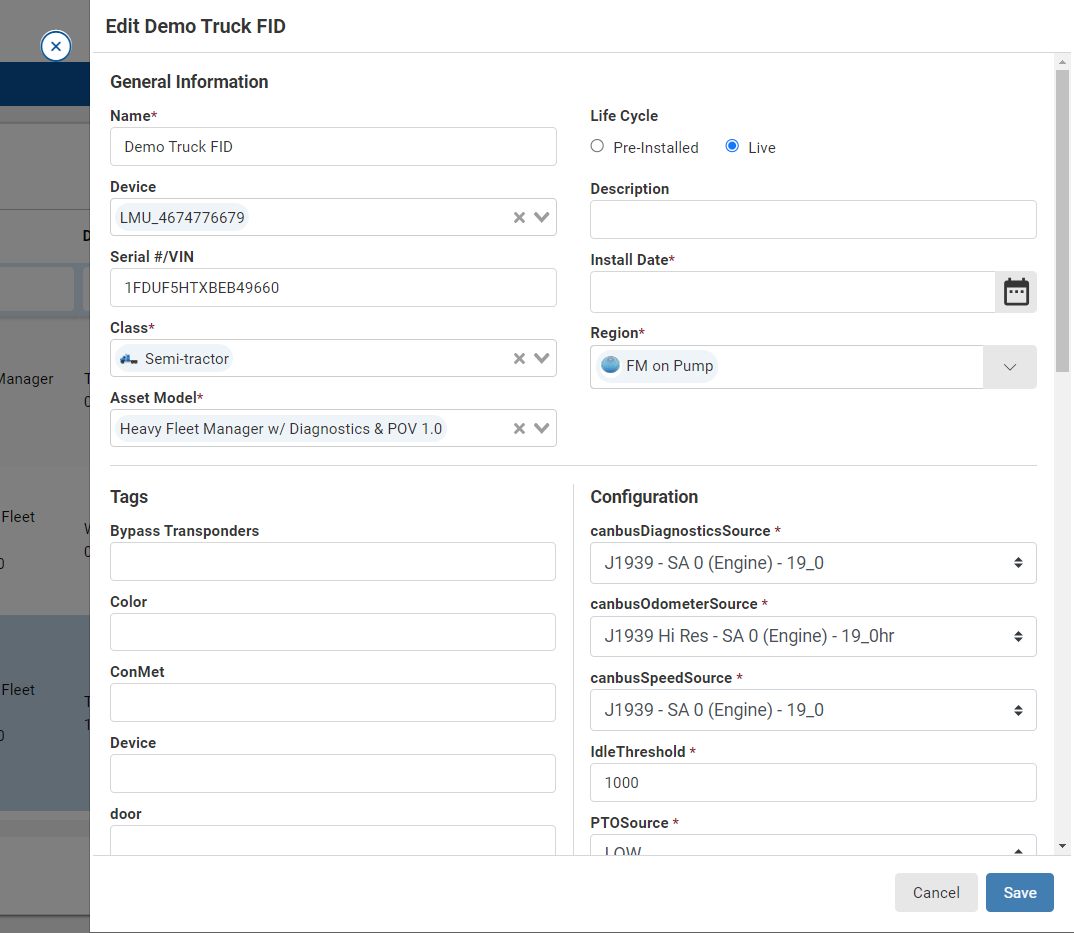Click the Install Date input field
1074x933 pixels.
coord(792,292)
